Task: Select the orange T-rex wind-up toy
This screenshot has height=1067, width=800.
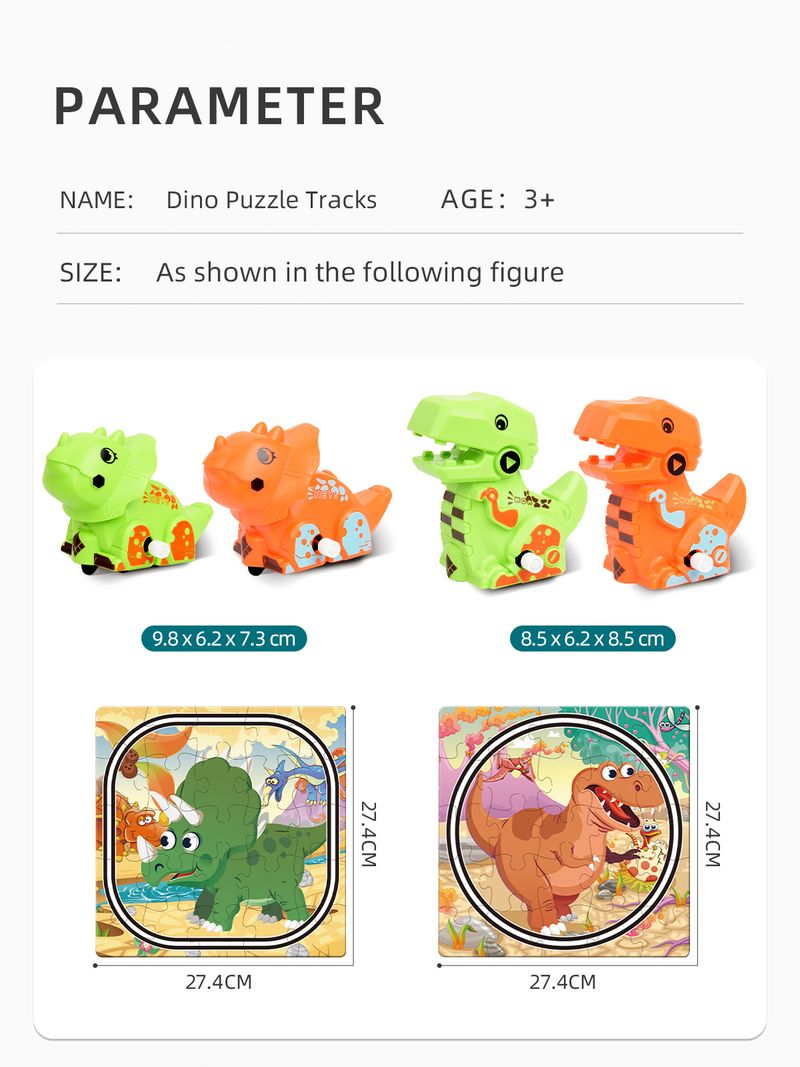Action: click(660, 493)
